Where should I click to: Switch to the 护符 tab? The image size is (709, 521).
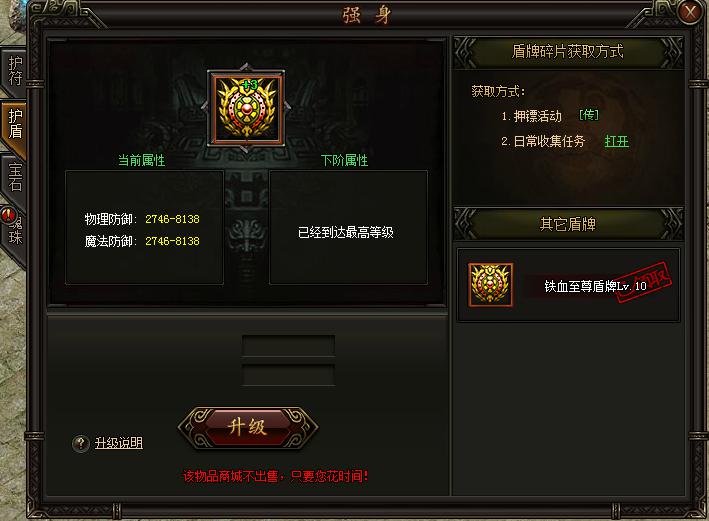click(x=14, y=71)
